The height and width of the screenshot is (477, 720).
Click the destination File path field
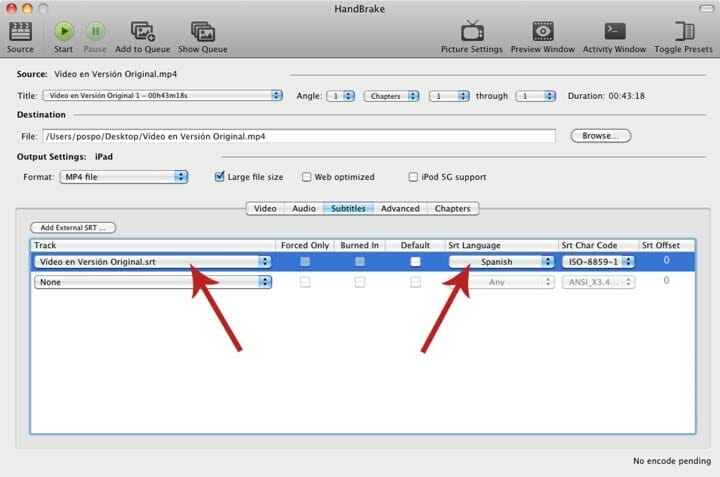tap(299, 136)
